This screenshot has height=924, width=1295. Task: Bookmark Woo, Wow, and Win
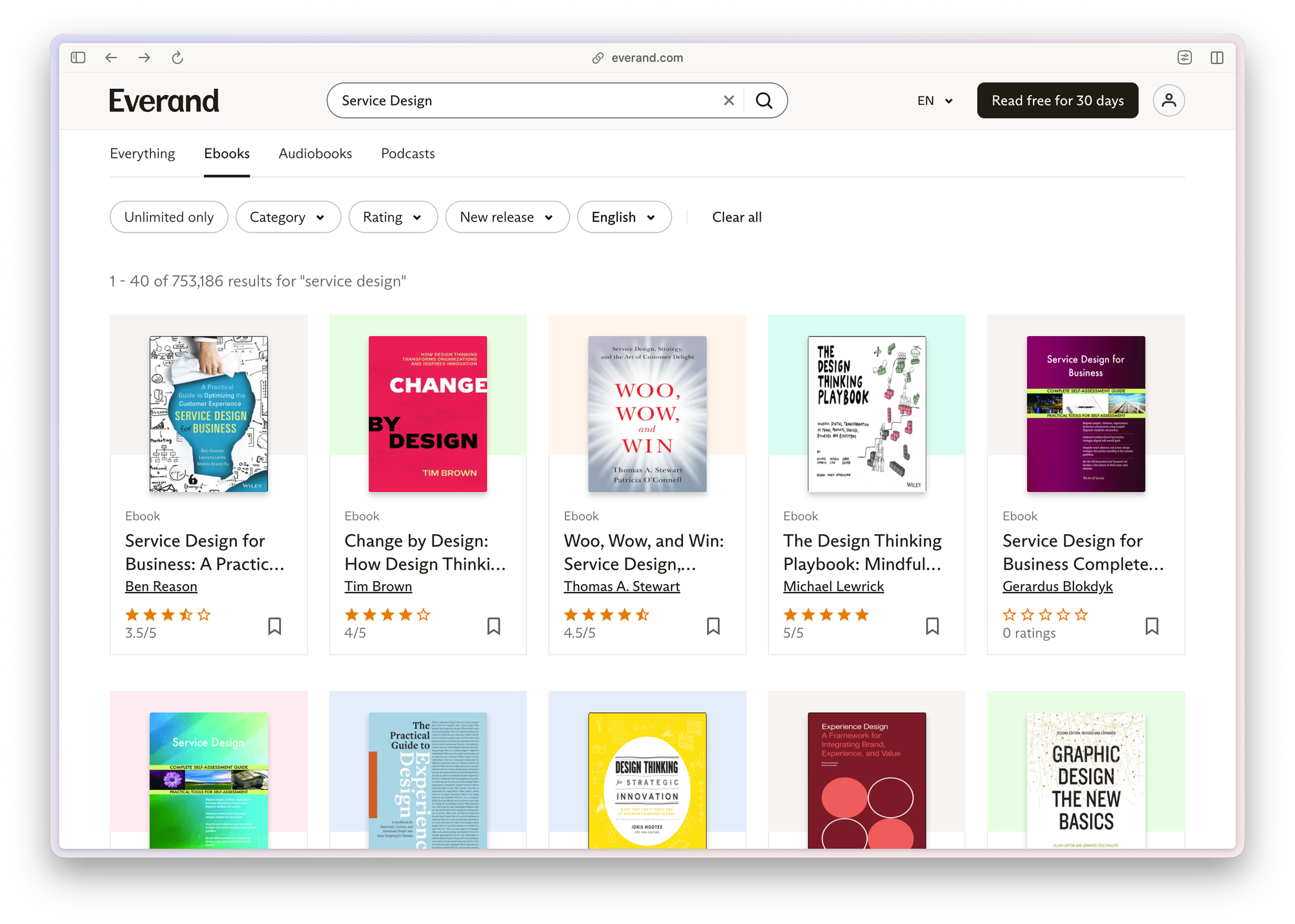coord(713,625)
